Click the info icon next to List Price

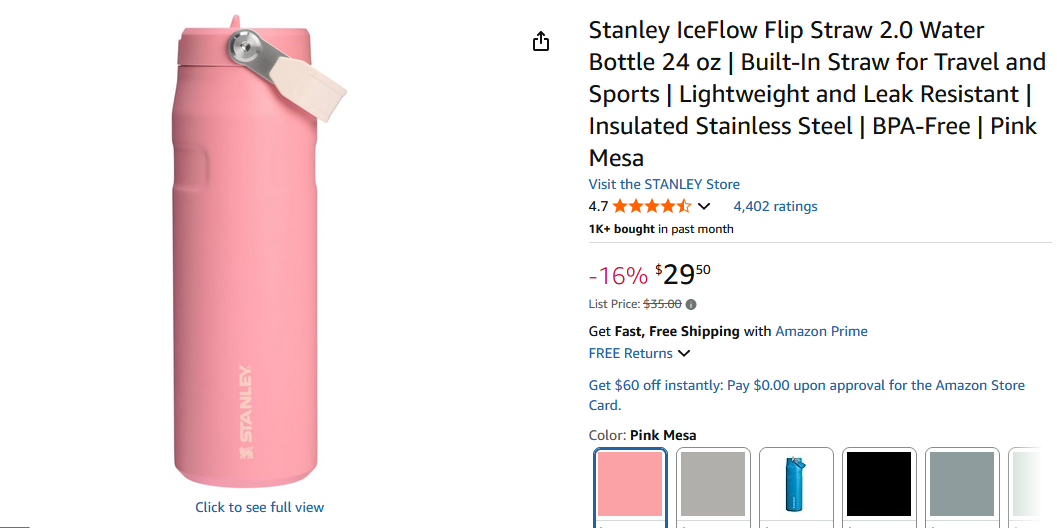point(691,304)
